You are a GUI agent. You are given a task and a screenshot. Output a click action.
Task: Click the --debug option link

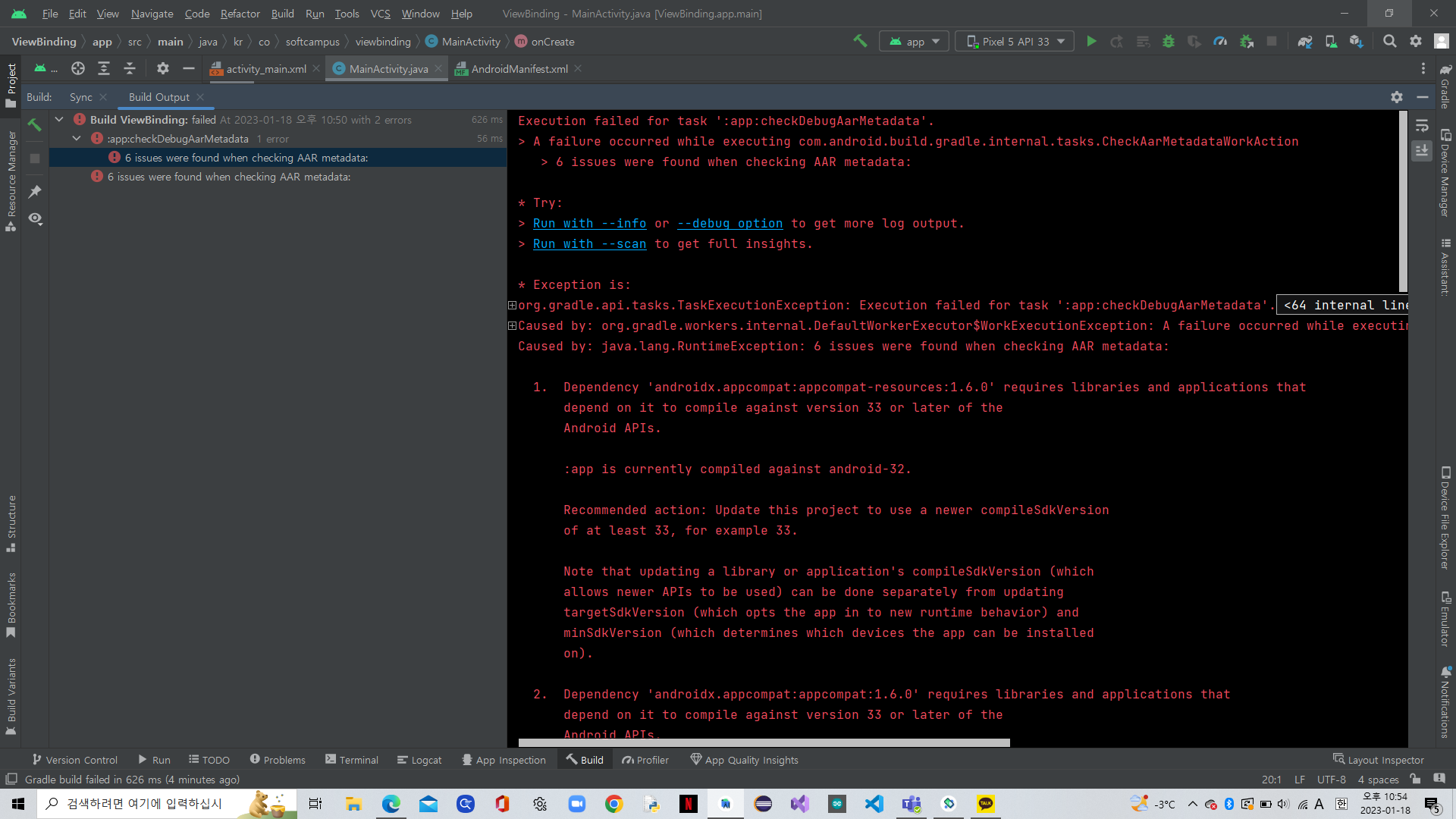click(x=730, y=224)
